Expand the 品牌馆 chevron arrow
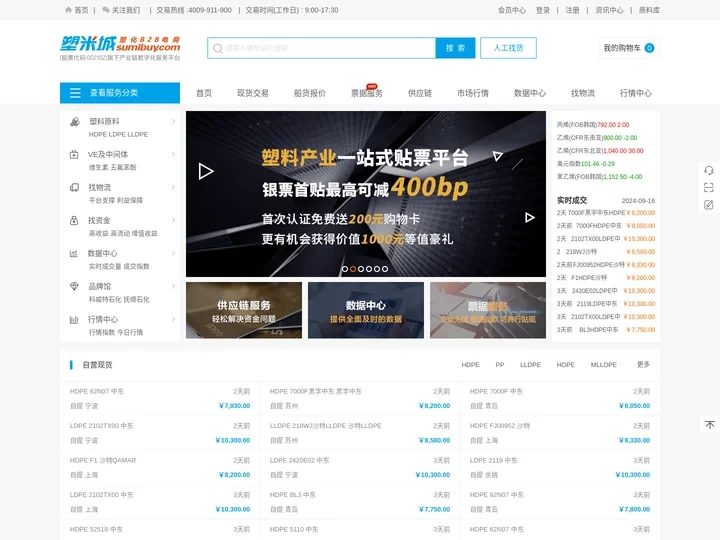 tap(173, 287)
